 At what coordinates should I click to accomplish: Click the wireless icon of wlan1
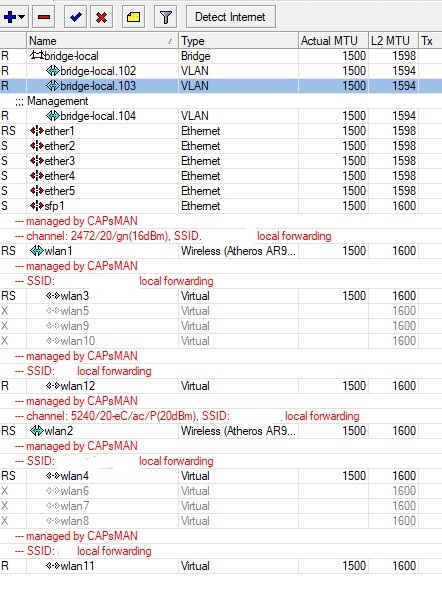click(x=37, y=251)
